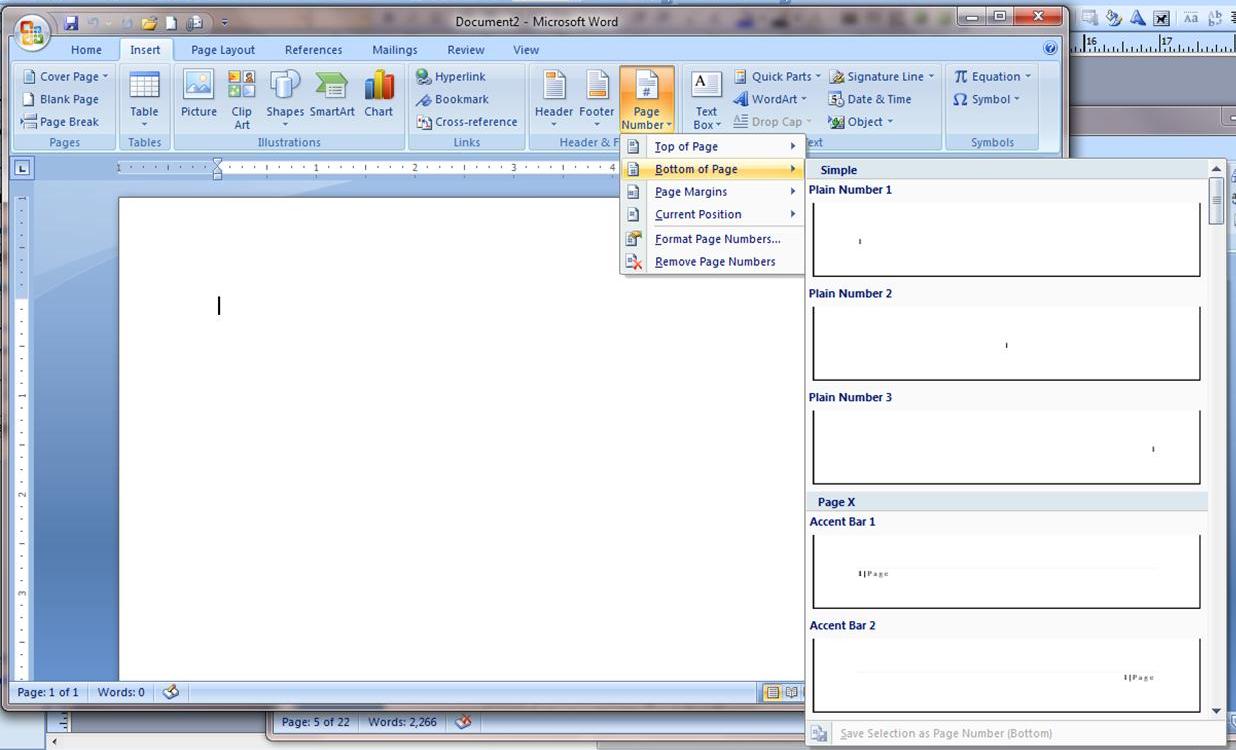Click Words: 2,266 in background window
This screenshot has width=1236, height=750.
402,722
